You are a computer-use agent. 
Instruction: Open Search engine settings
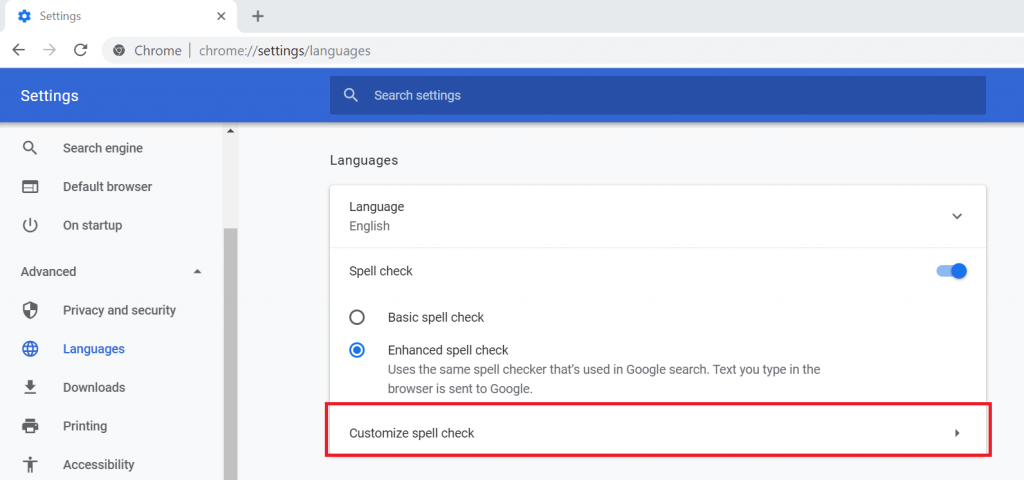click(x=103, y=148)
